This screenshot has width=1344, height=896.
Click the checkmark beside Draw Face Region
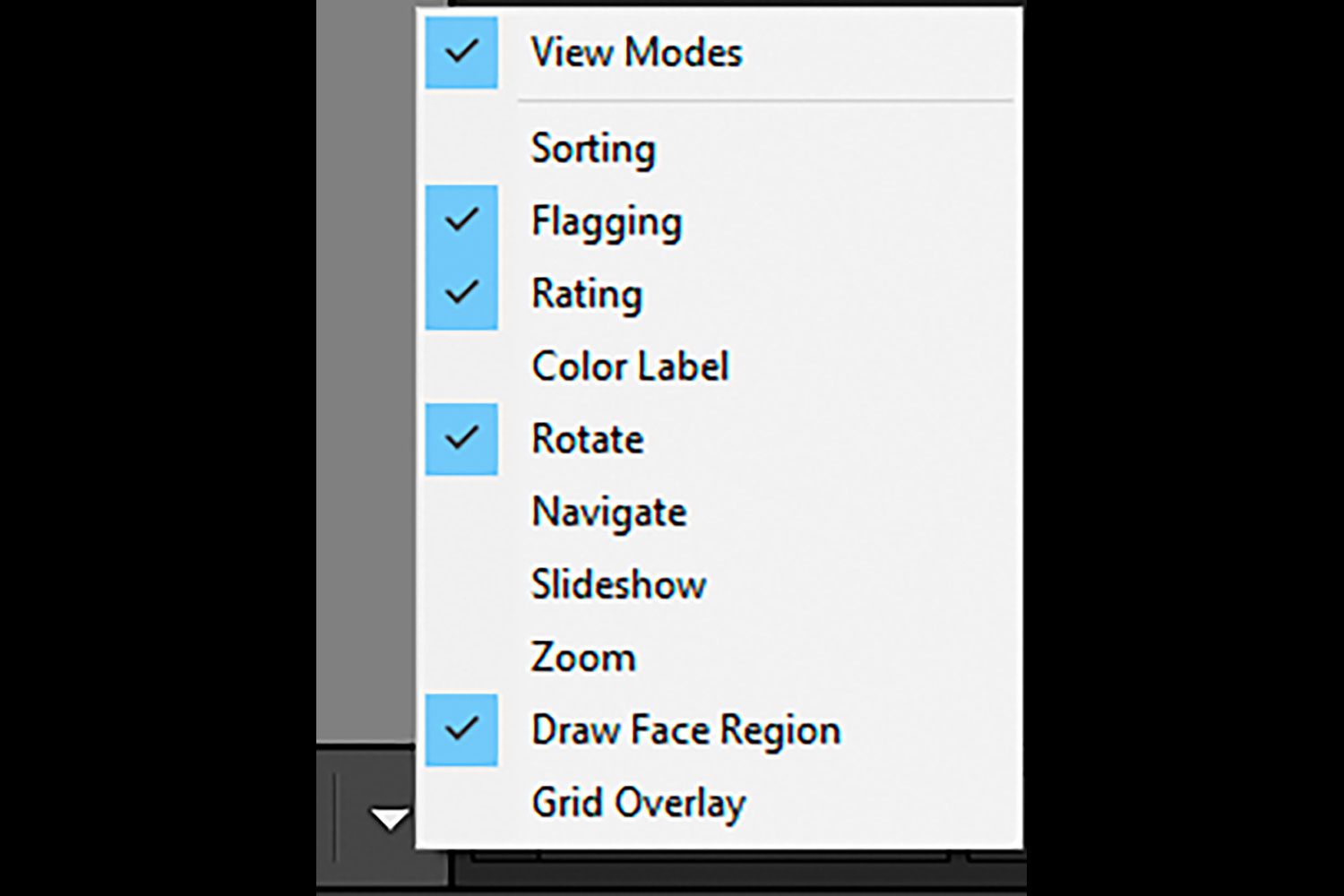point(461,729)
